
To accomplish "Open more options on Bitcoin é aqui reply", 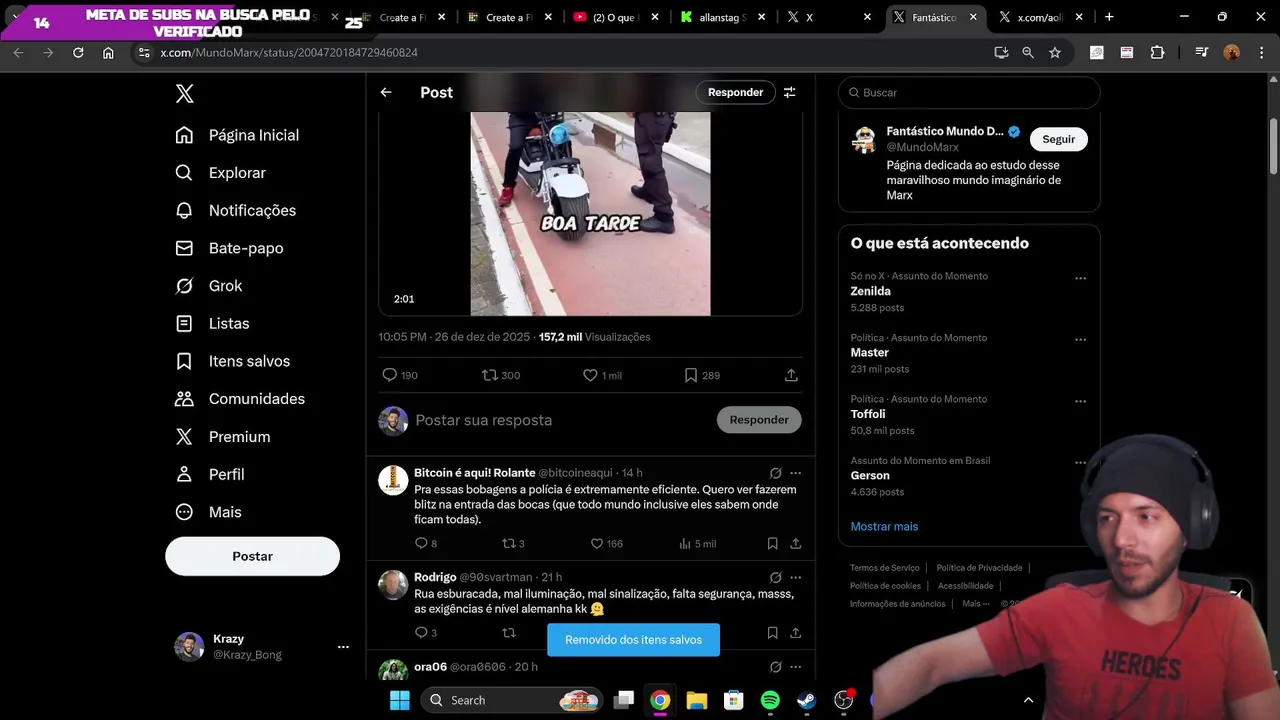I will click(x=796, y=473).
